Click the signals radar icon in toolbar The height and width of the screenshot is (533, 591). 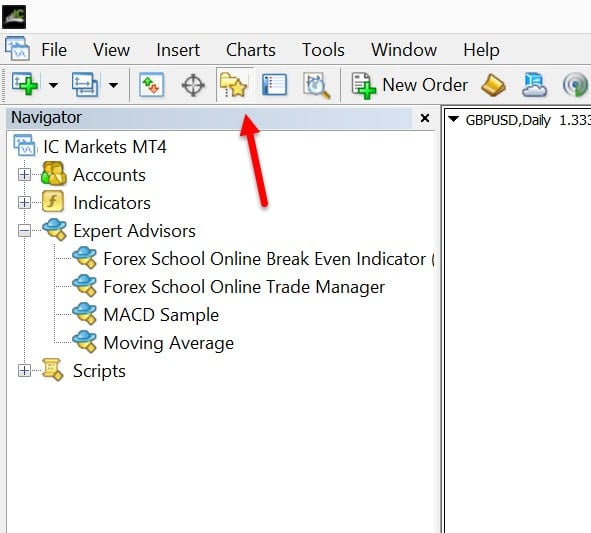(576, 85)
